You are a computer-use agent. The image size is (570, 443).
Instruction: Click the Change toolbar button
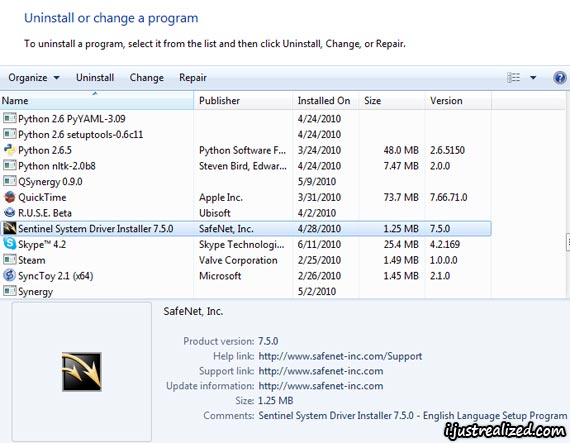tap(146, 77)
